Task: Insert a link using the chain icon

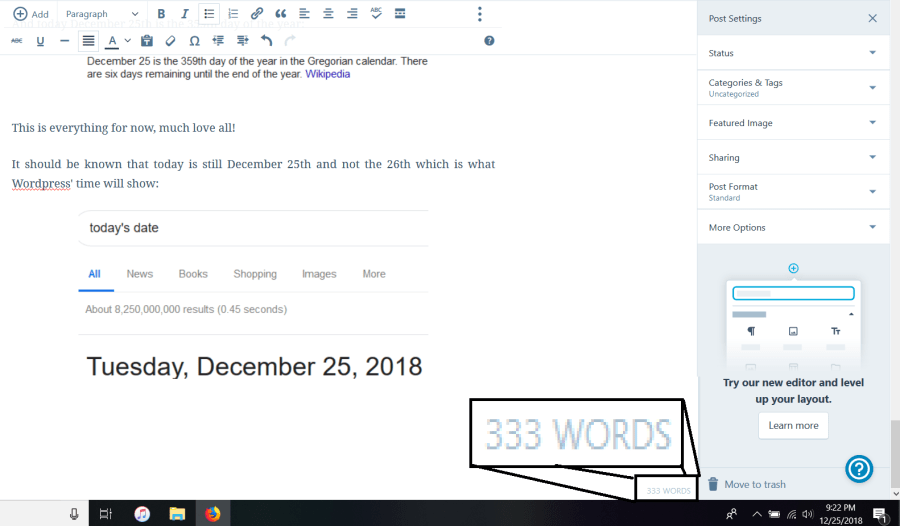Action: [x=257, y=14]
